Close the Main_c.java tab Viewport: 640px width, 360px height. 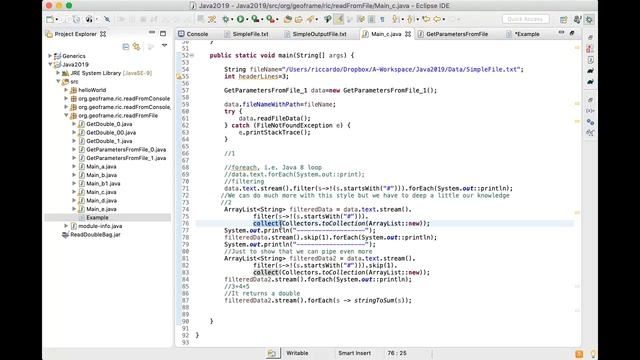(x=408, y=34)
